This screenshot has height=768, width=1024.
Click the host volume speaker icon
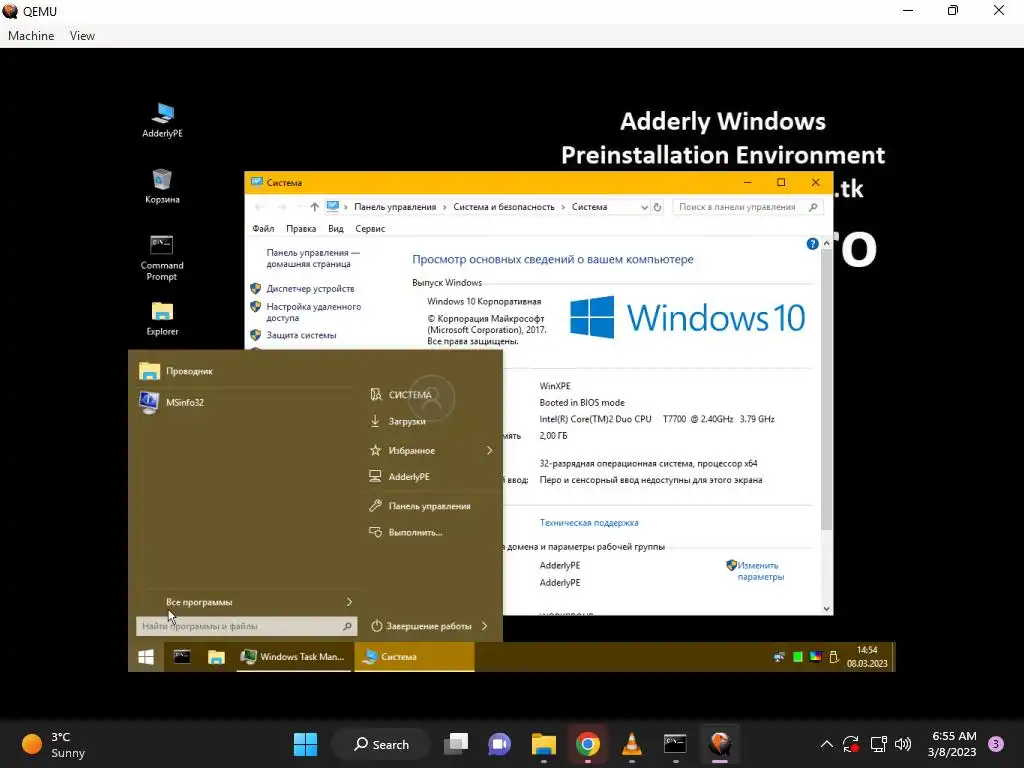click(903, 744)
